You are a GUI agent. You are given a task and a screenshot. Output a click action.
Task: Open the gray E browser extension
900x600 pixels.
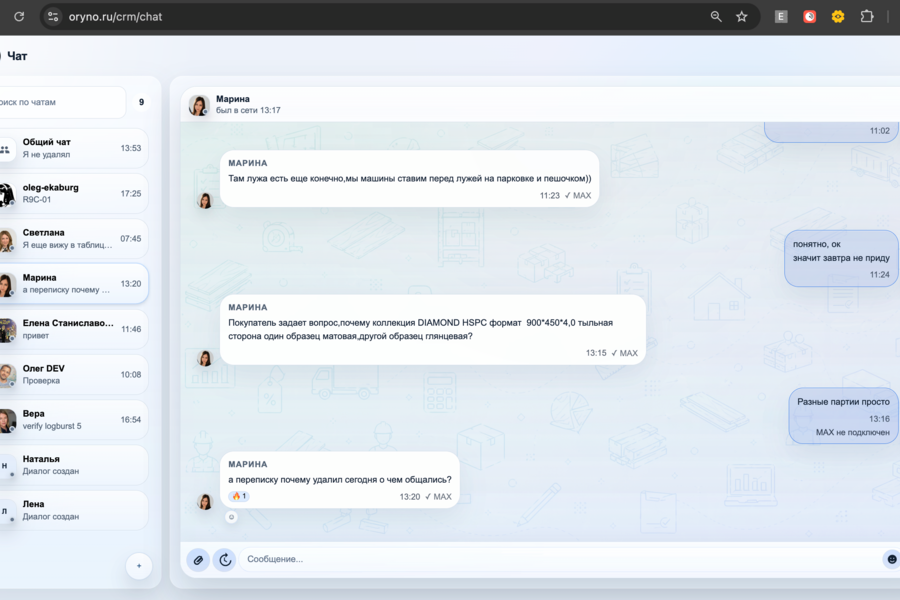[x=781, y=17]
